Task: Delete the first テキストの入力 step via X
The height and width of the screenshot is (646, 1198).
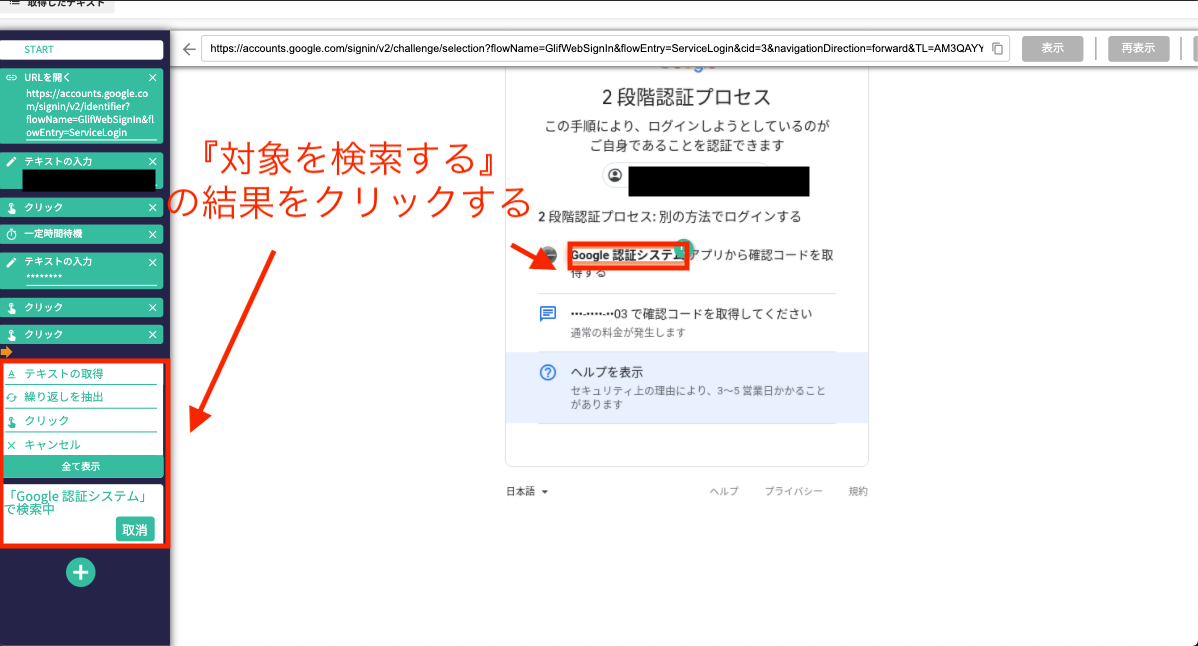Action: [x=152, y=161]
